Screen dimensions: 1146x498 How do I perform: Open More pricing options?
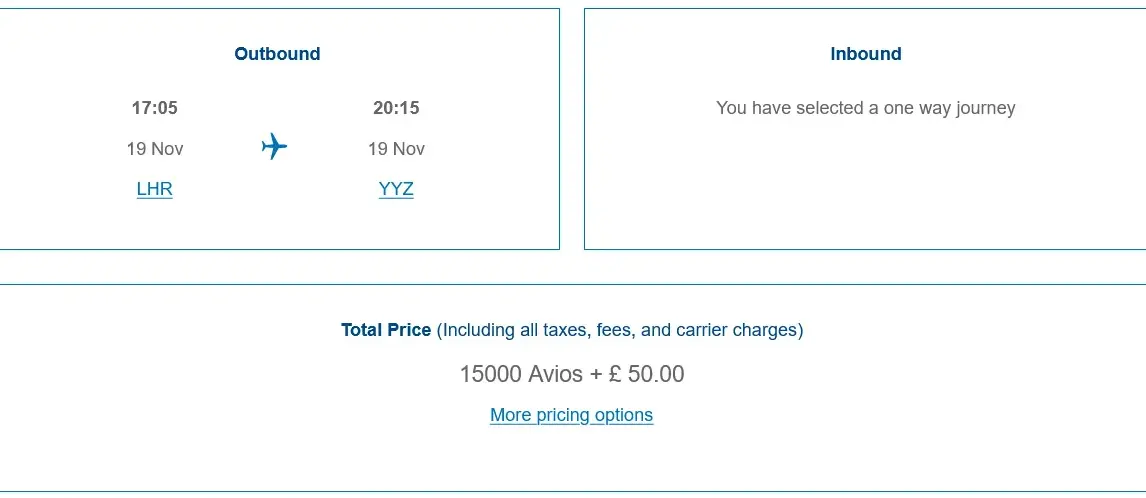(x=572, y=415)
